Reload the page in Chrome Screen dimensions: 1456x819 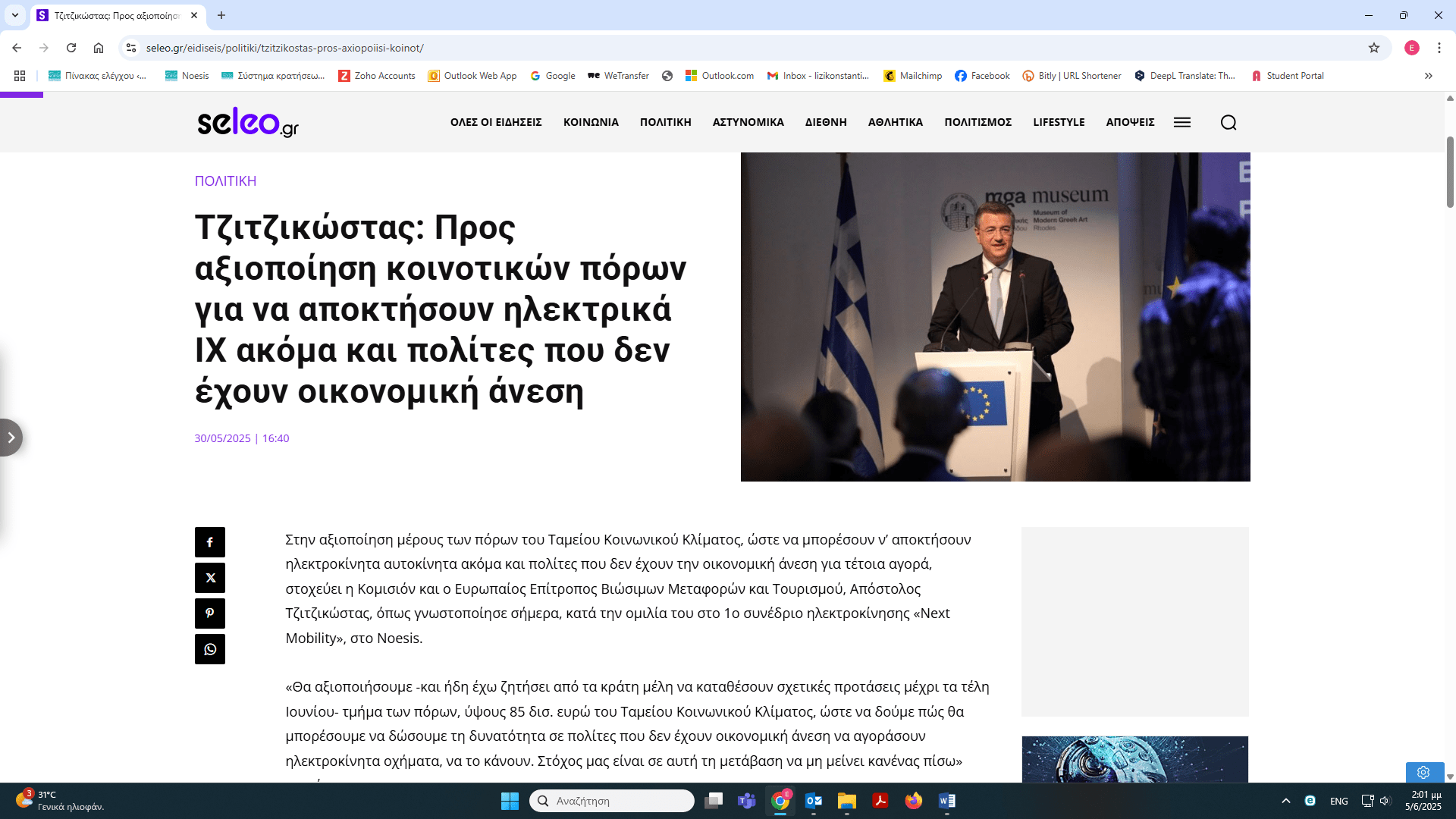[71, 48]
